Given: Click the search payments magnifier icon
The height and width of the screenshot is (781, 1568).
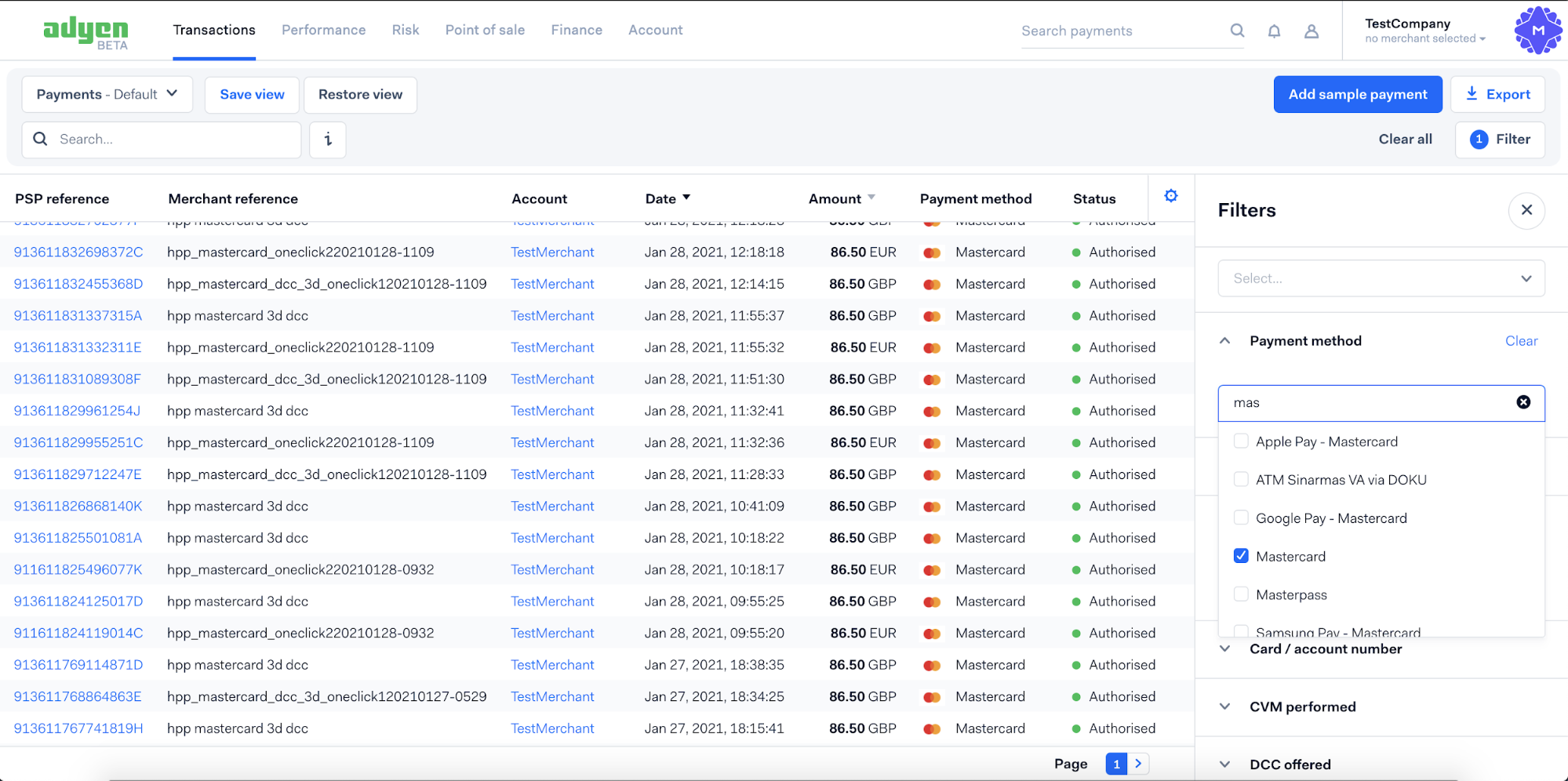Looking at the screenshot, I should [x=1237, y=31].
